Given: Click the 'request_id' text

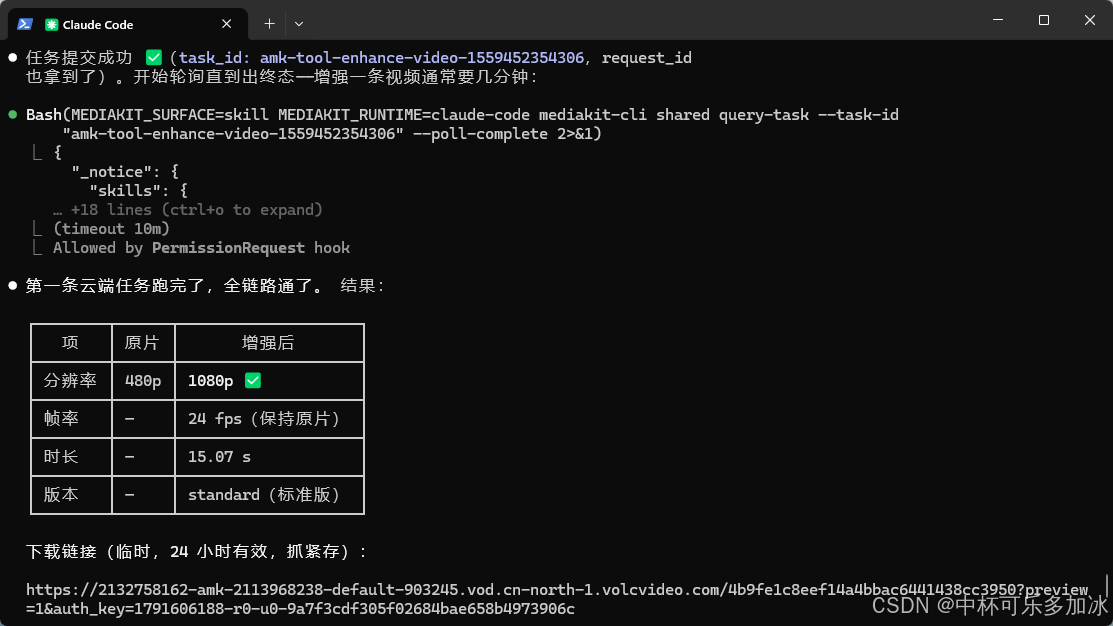Looking at the screenshot, I should click(647, 57).
